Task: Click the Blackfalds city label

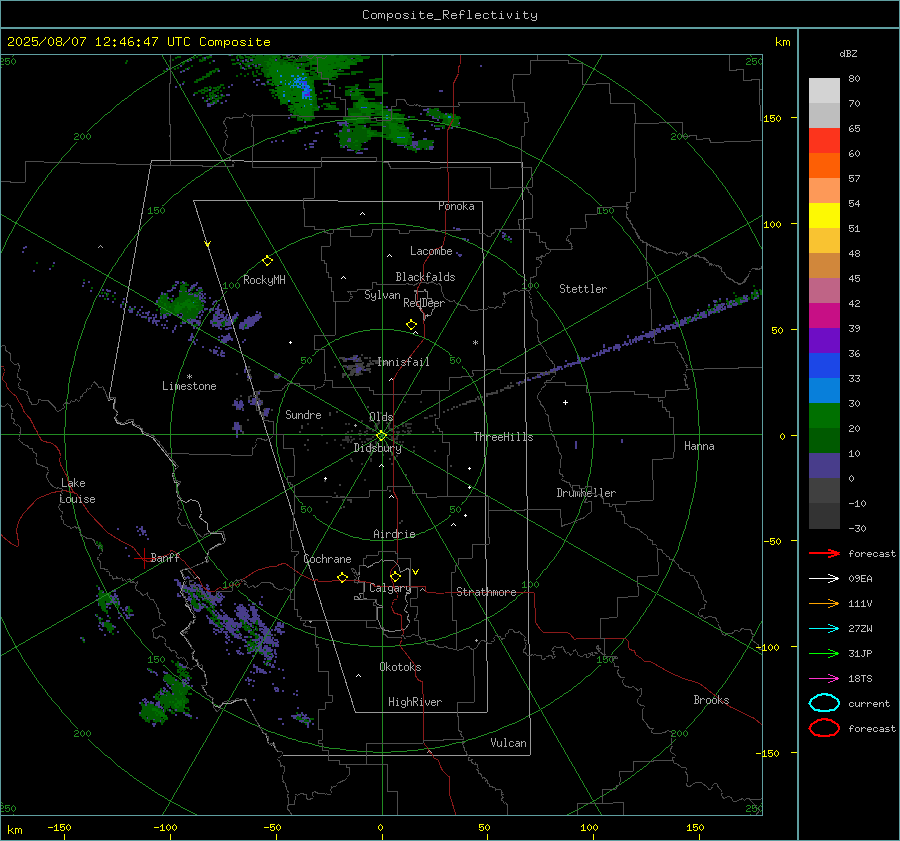Action: [x=425, y=277]
